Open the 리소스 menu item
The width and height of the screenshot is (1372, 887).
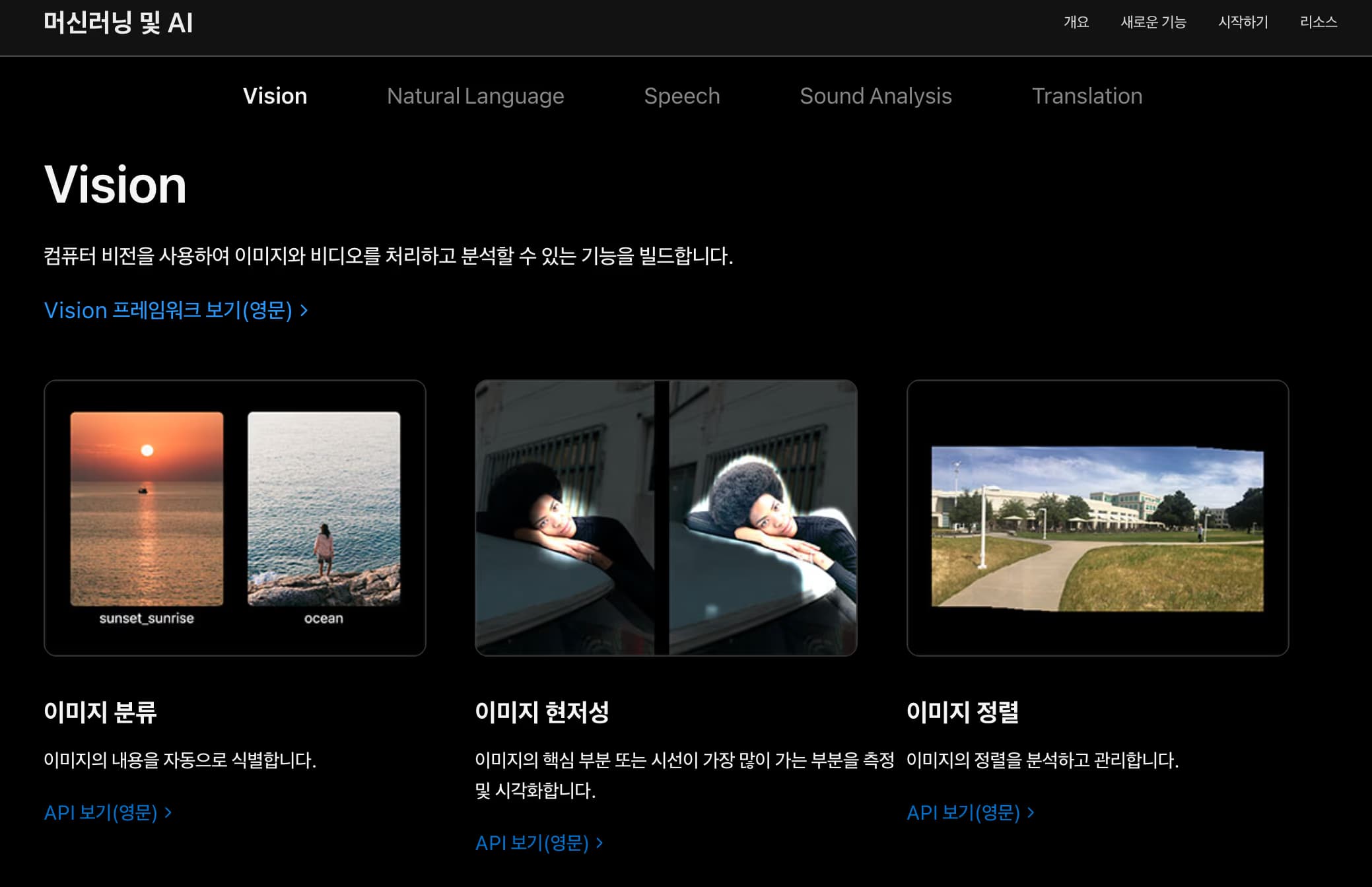coord(1319,22)
